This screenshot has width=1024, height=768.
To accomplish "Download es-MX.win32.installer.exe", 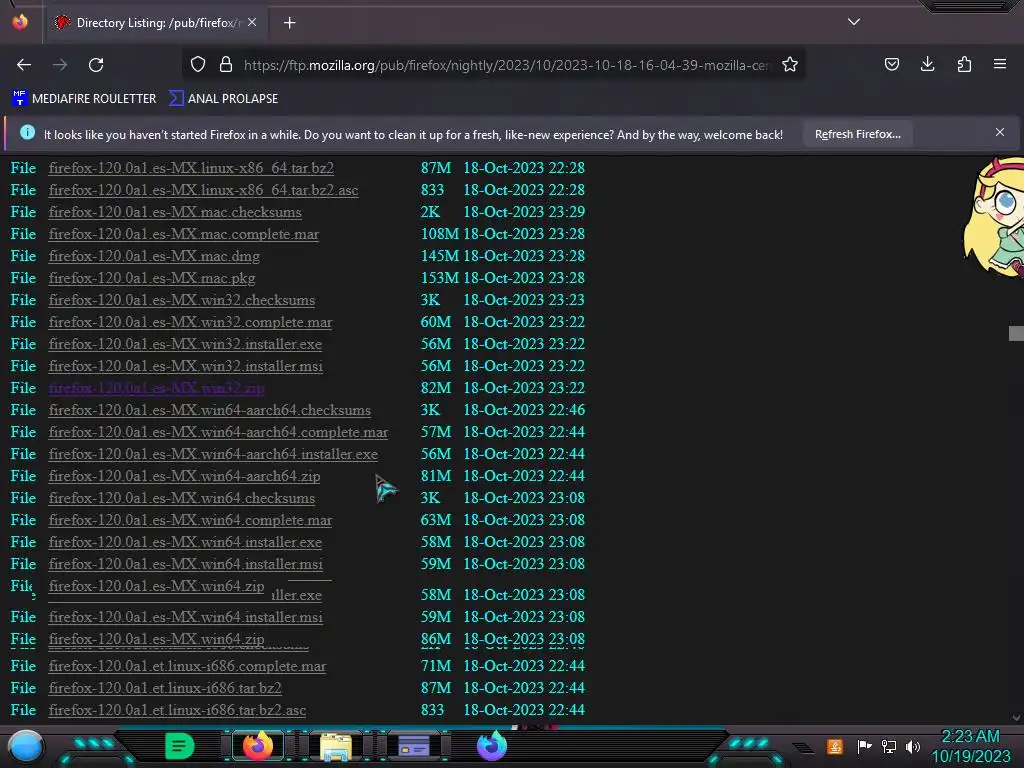I will pos(185,344).
